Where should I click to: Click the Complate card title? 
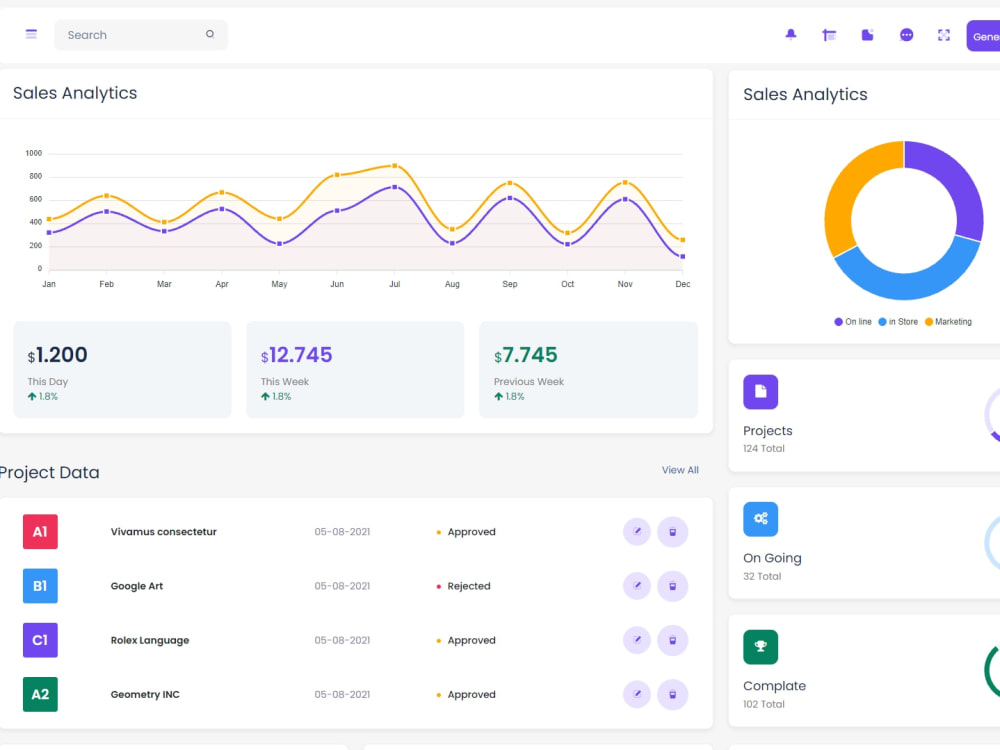pos(774,686)
